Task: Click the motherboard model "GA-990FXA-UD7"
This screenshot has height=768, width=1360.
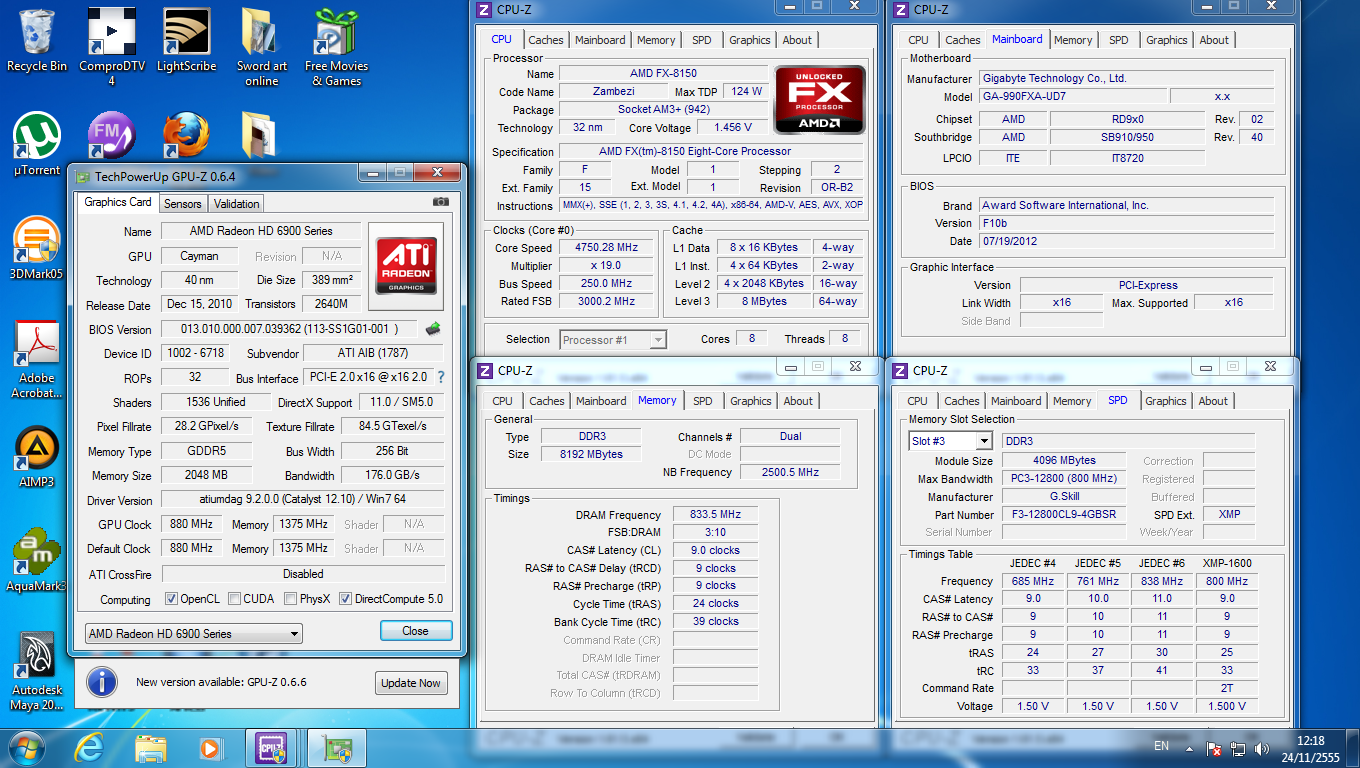Action: [x=1074, y=97]
